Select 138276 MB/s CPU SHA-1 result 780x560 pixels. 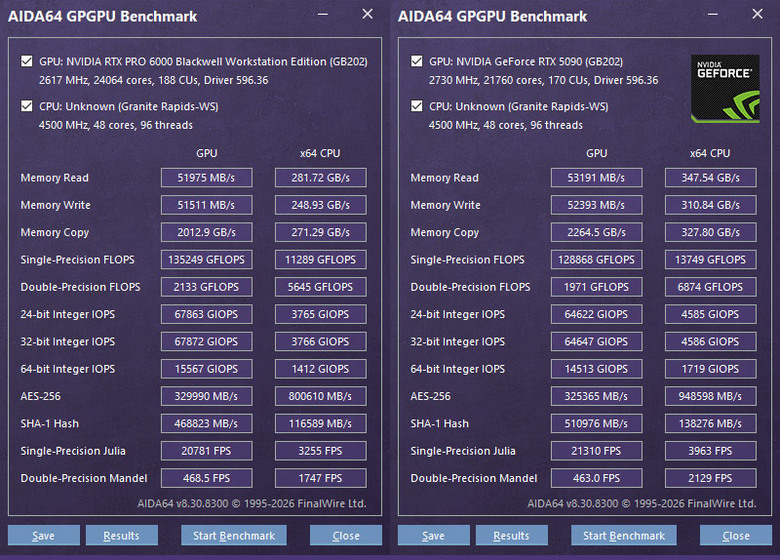pos(710,424)
